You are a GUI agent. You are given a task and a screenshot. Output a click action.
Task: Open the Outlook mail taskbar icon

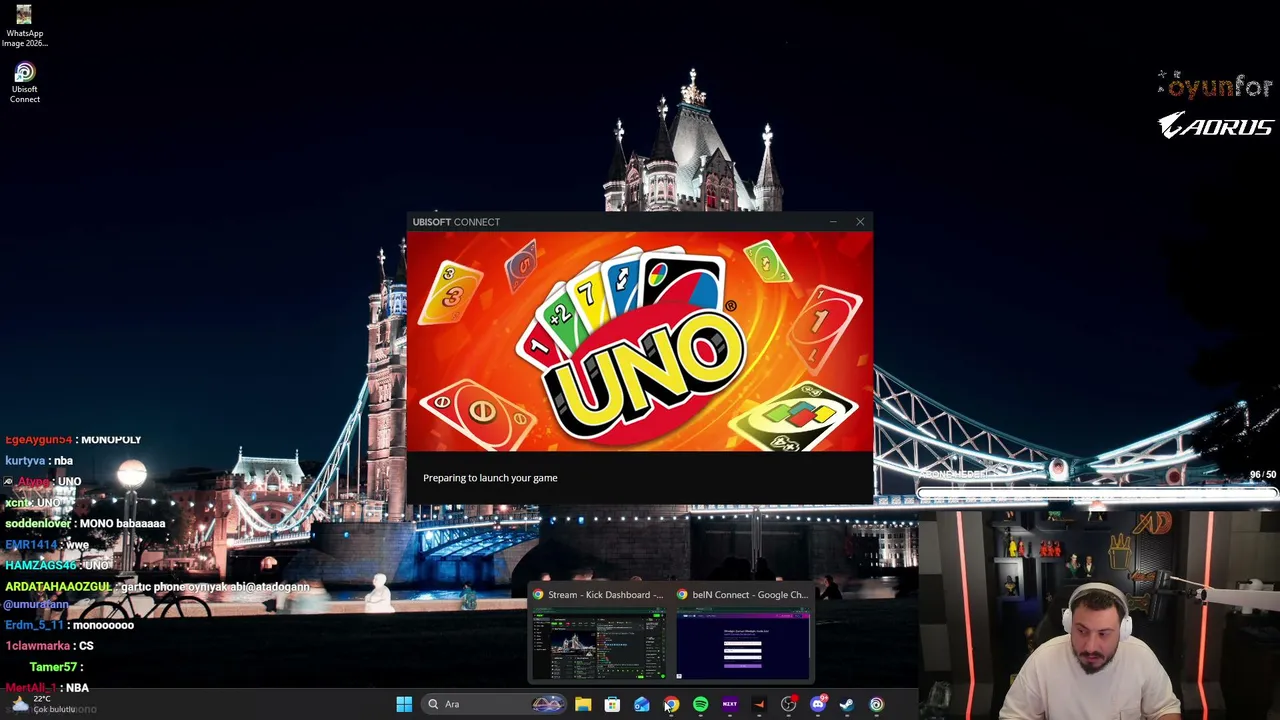pyautogui.click(x=641, y=704)
